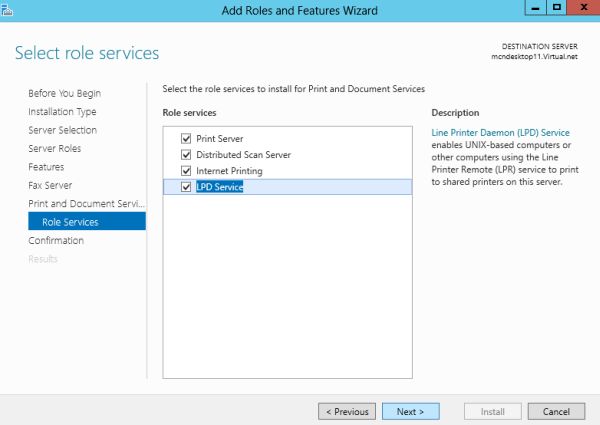The height and width of the screenshot is (425, 600).
Task: Uncheck the Internet Printing checkbox
Action: tap(185, 171)
